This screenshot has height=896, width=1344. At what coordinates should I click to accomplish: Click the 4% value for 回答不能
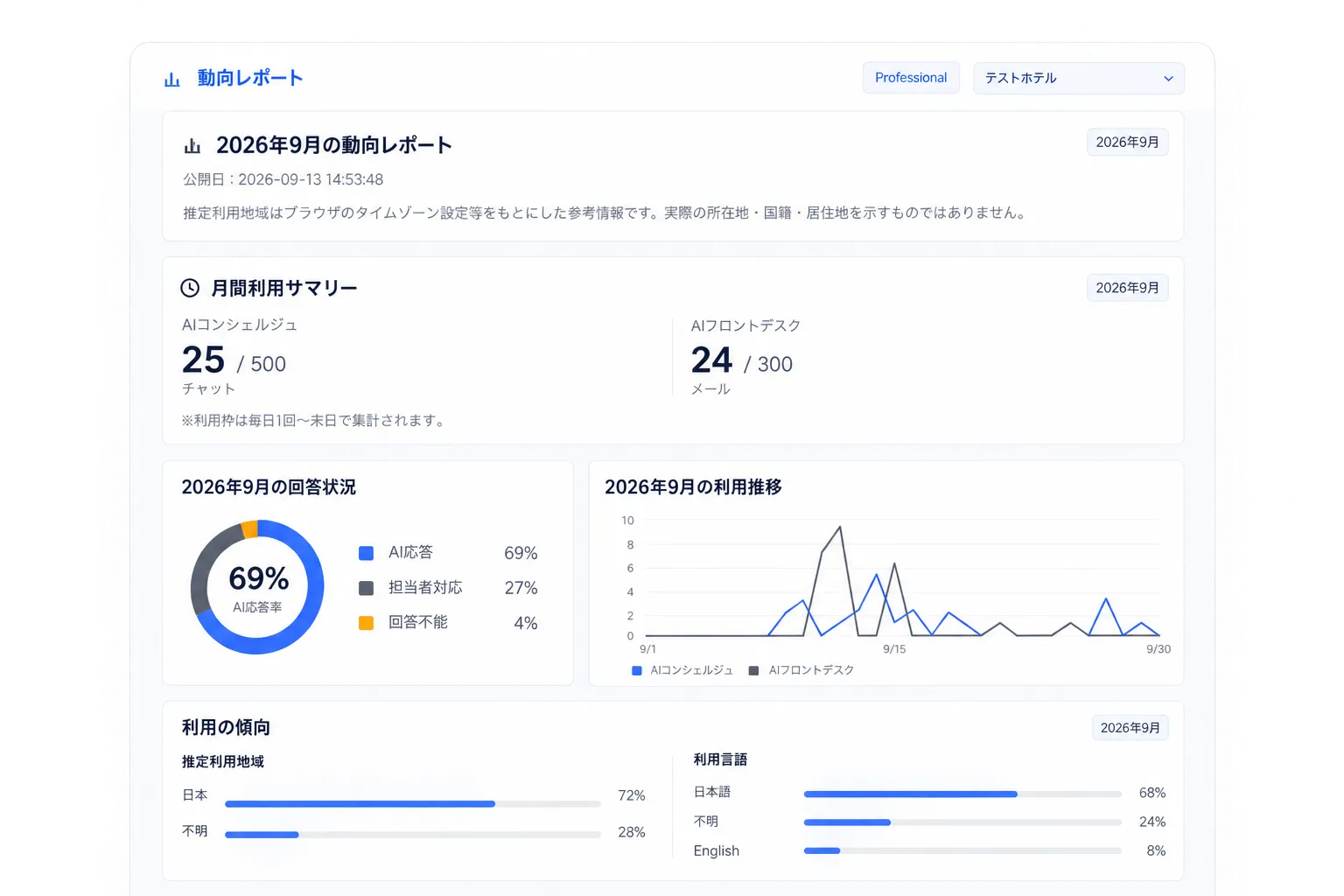(x=526, y=623)
